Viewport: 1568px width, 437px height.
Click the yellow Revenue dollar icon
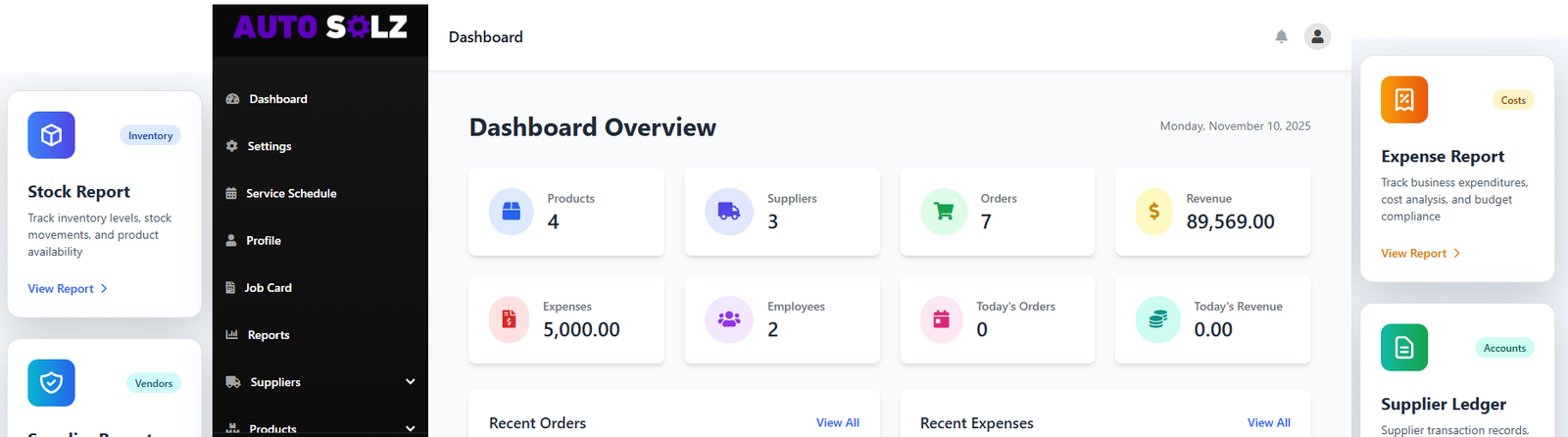coord(1154,212)
